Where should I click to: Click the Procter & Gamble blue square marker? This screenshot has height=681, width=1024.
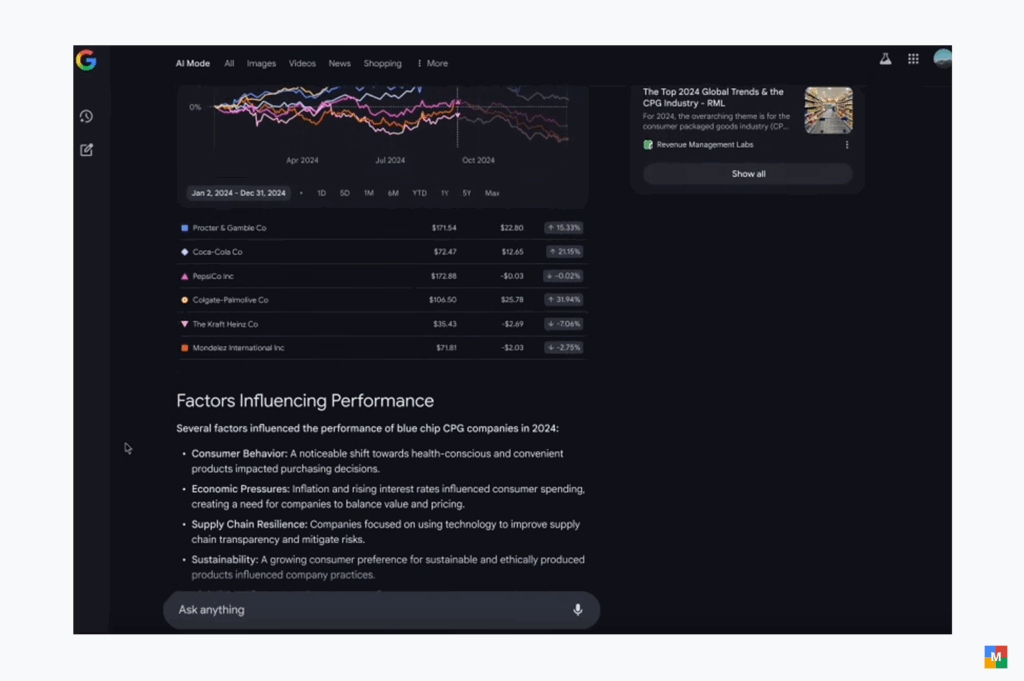pos(184,228)
